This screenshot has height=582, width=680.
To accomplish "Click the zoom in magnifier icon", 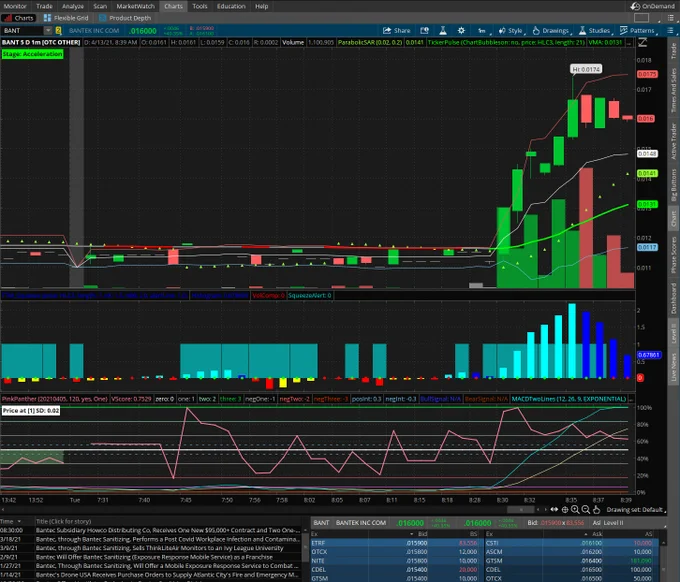I will [x=575, y=510].
